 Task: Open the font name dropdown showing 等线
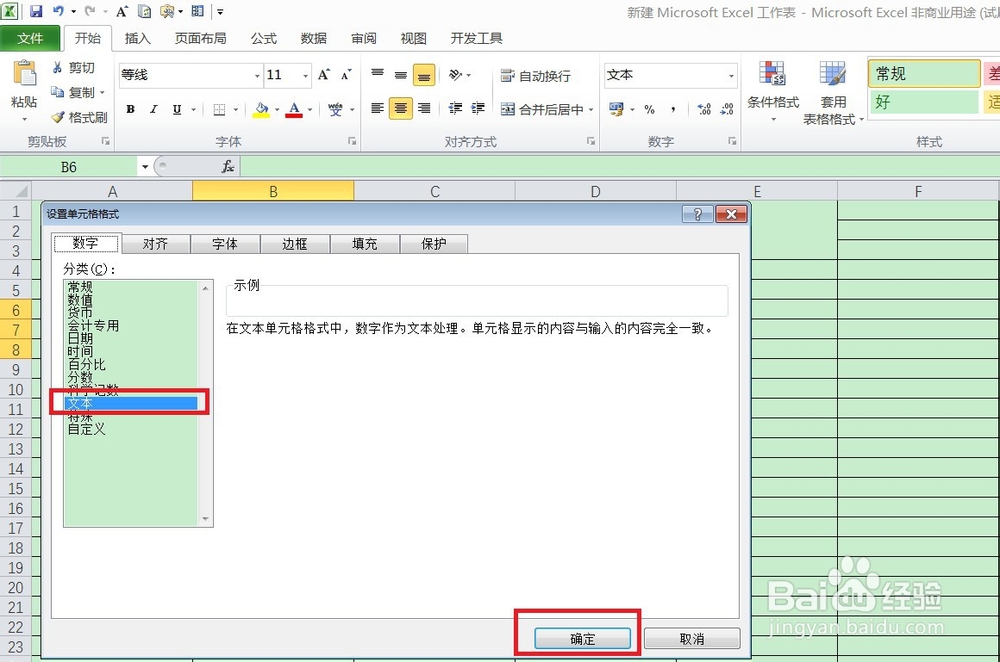(255, 75)
